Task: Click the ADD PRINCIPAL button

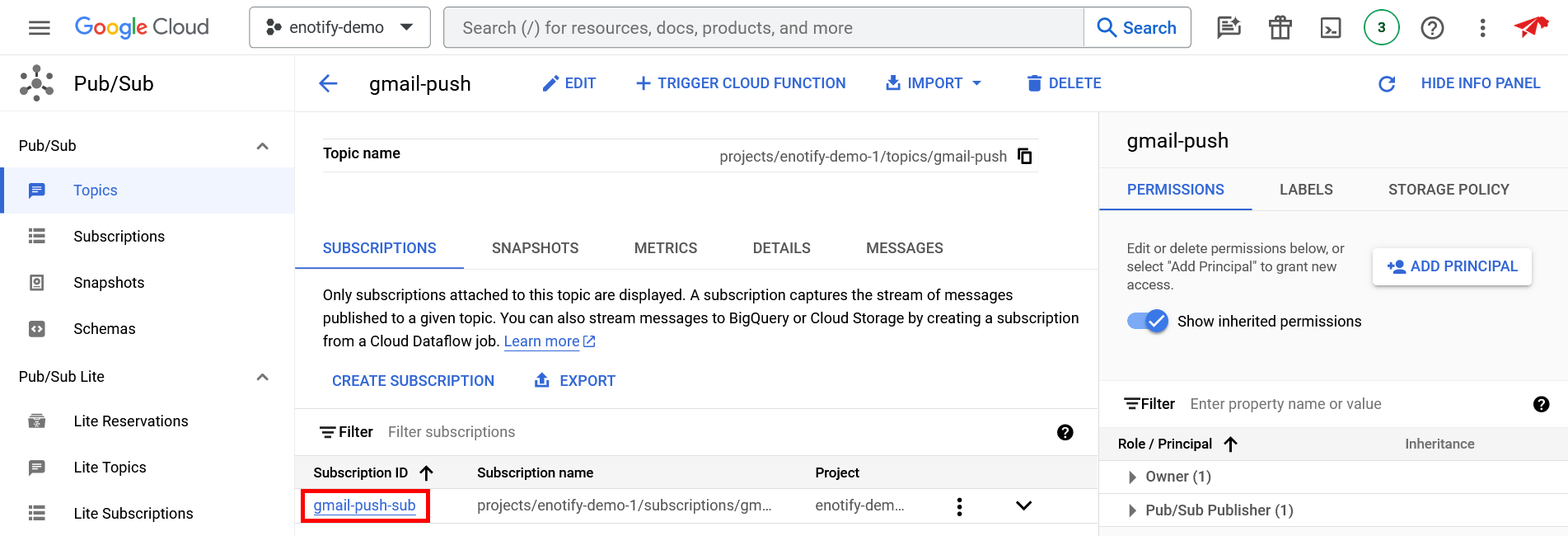Action: tap(1451, 266)
